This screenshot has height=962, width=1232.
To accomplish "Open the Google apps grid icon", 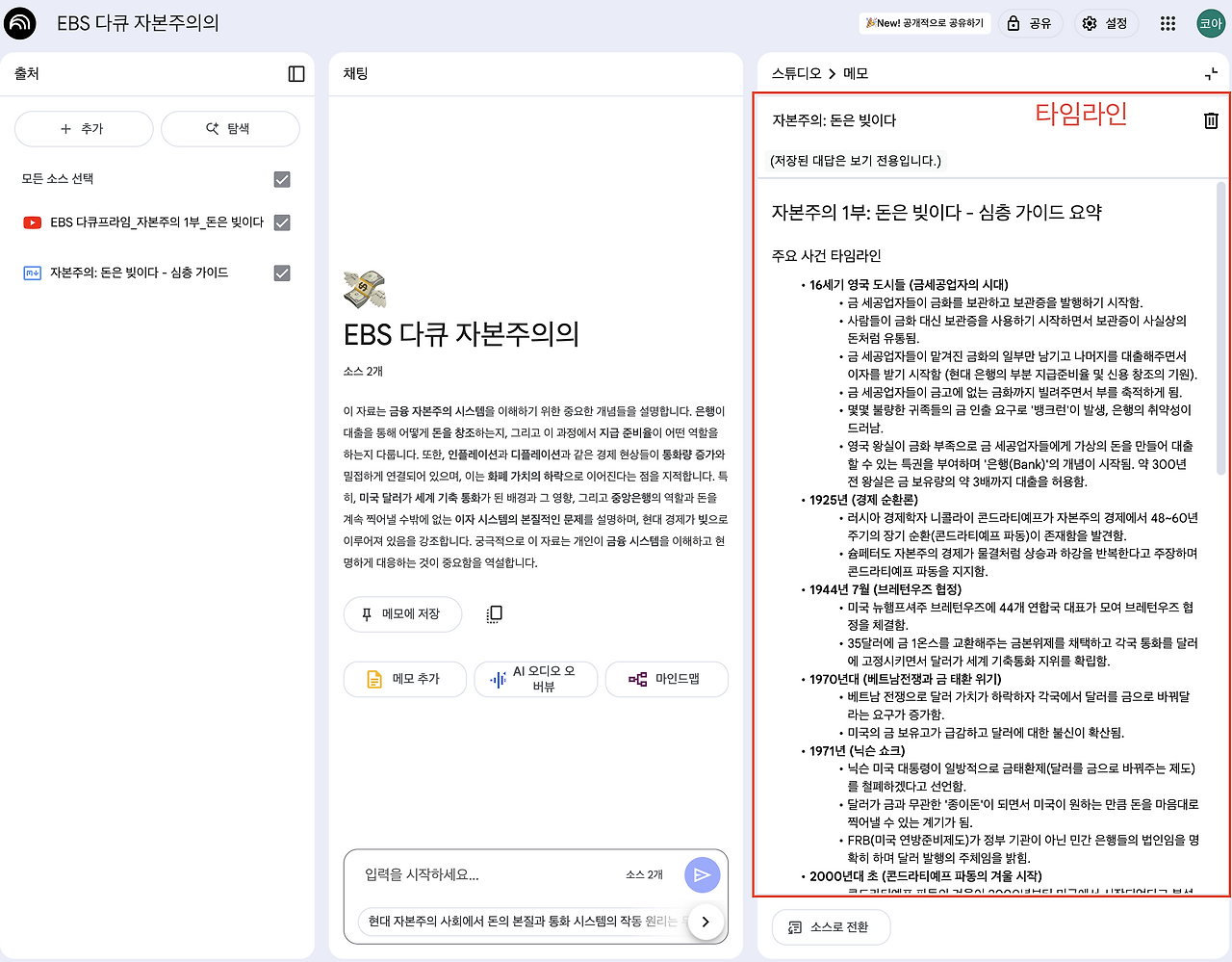I will pos(1168,23).
